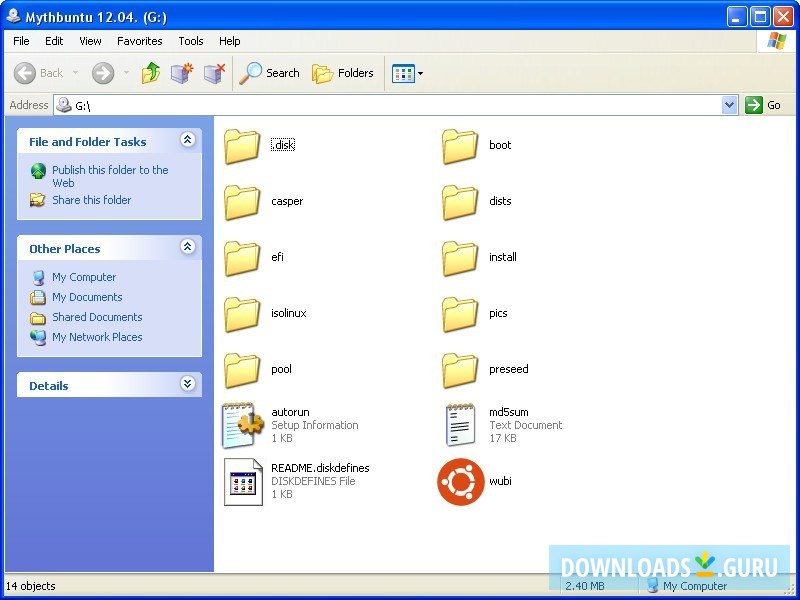Go to My Network Places link
The width and height of the screenshot is (800, 600).
(x=97, y=337)
